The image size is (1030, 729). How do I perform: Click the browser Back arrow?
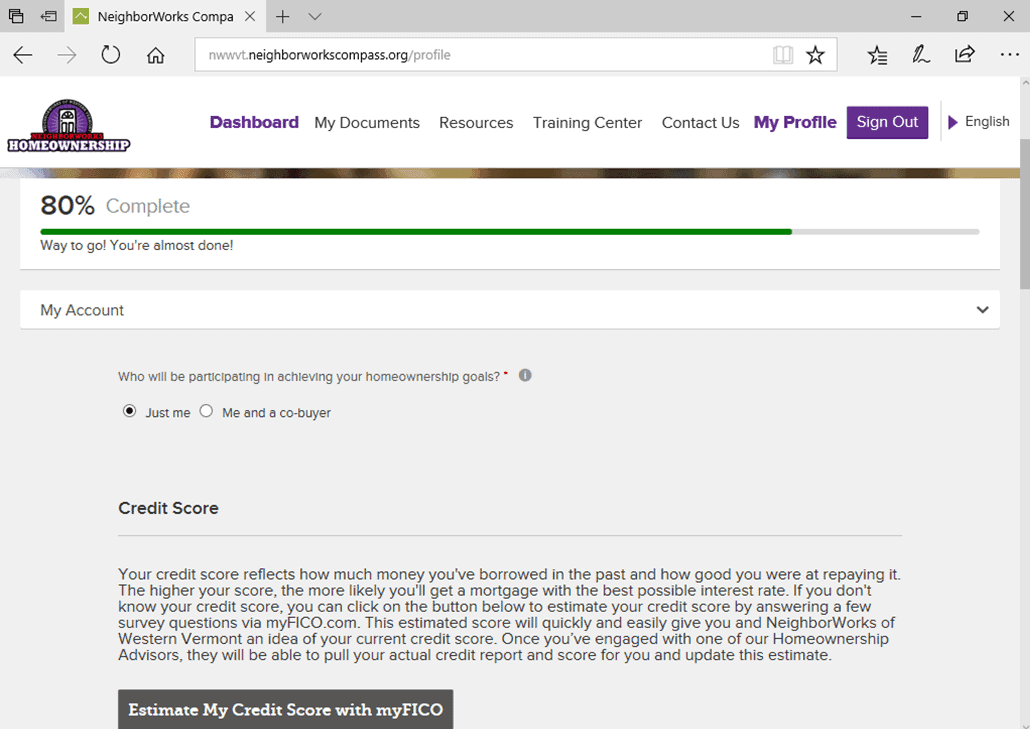[x=23, y=55]
